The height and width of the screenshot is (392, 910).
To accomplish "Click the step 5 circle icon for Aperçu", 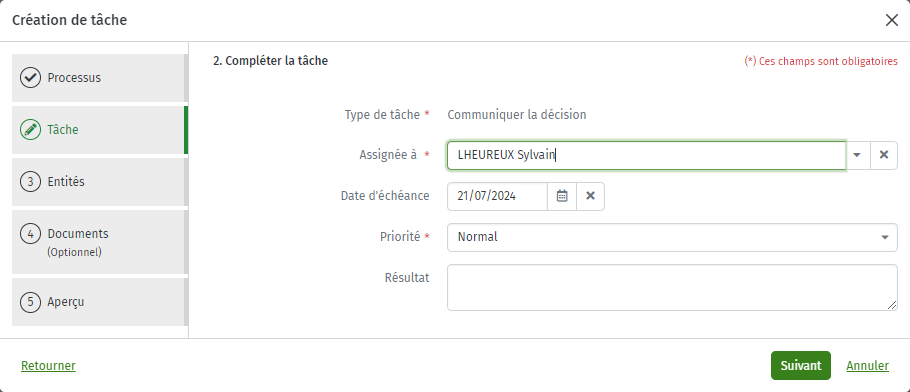I will point(30,302).
